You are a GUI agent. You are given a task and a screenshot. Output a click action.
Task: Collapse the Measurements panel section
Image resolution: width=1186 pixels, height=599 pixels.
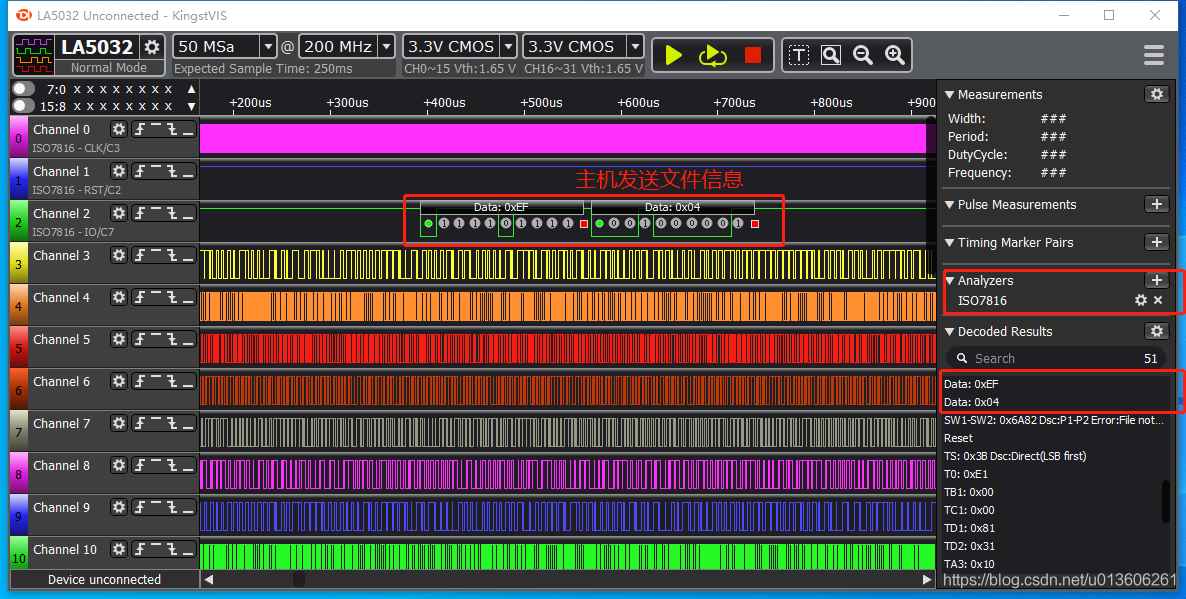(949, 95)
